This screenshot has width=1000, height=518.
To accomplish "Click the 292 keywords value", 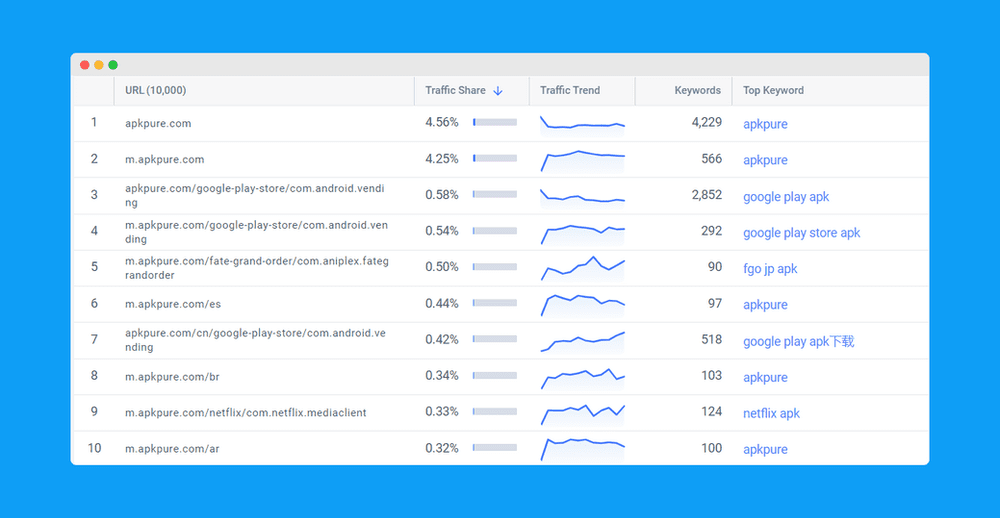I will pyautogui.click(x=712, y=231).
